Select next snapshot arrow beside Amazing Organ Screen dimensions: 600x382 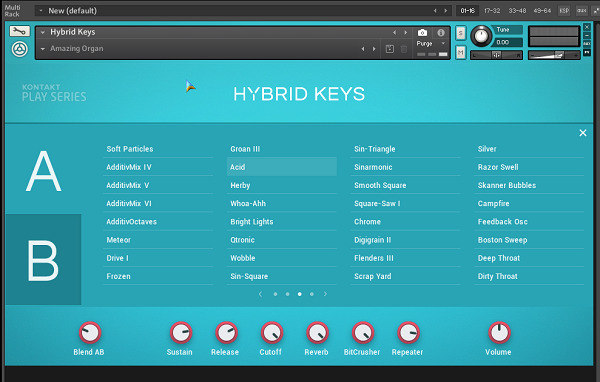[374, 49]
